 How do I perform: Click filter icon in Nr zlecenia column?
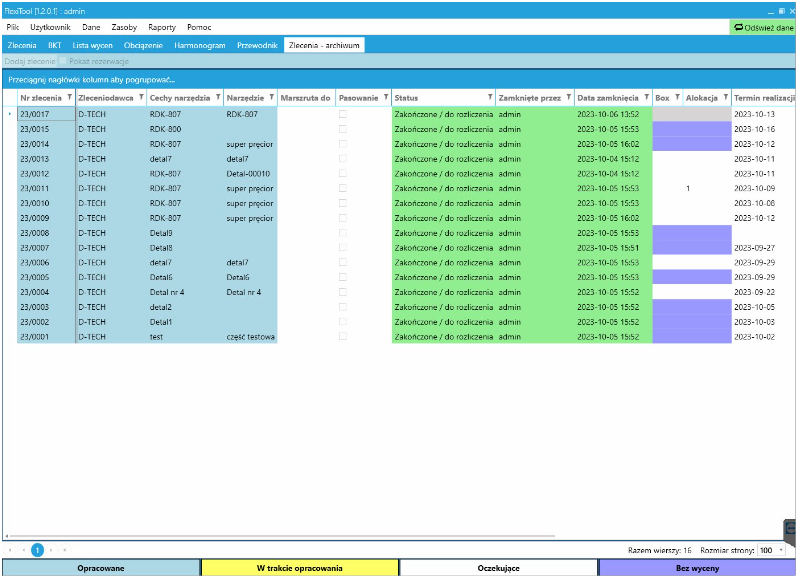69,98
